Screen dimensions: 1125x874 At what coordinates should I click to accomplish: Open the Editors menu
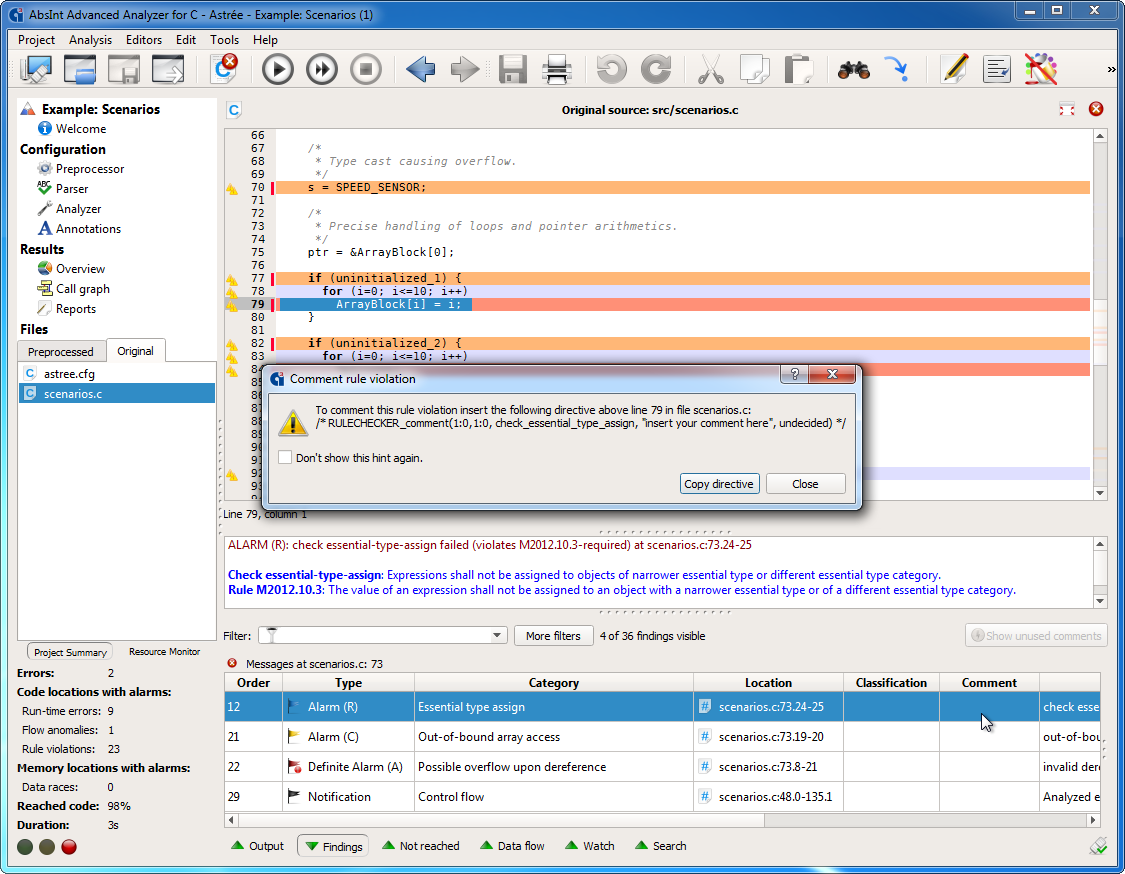click(x=143, y=39)
